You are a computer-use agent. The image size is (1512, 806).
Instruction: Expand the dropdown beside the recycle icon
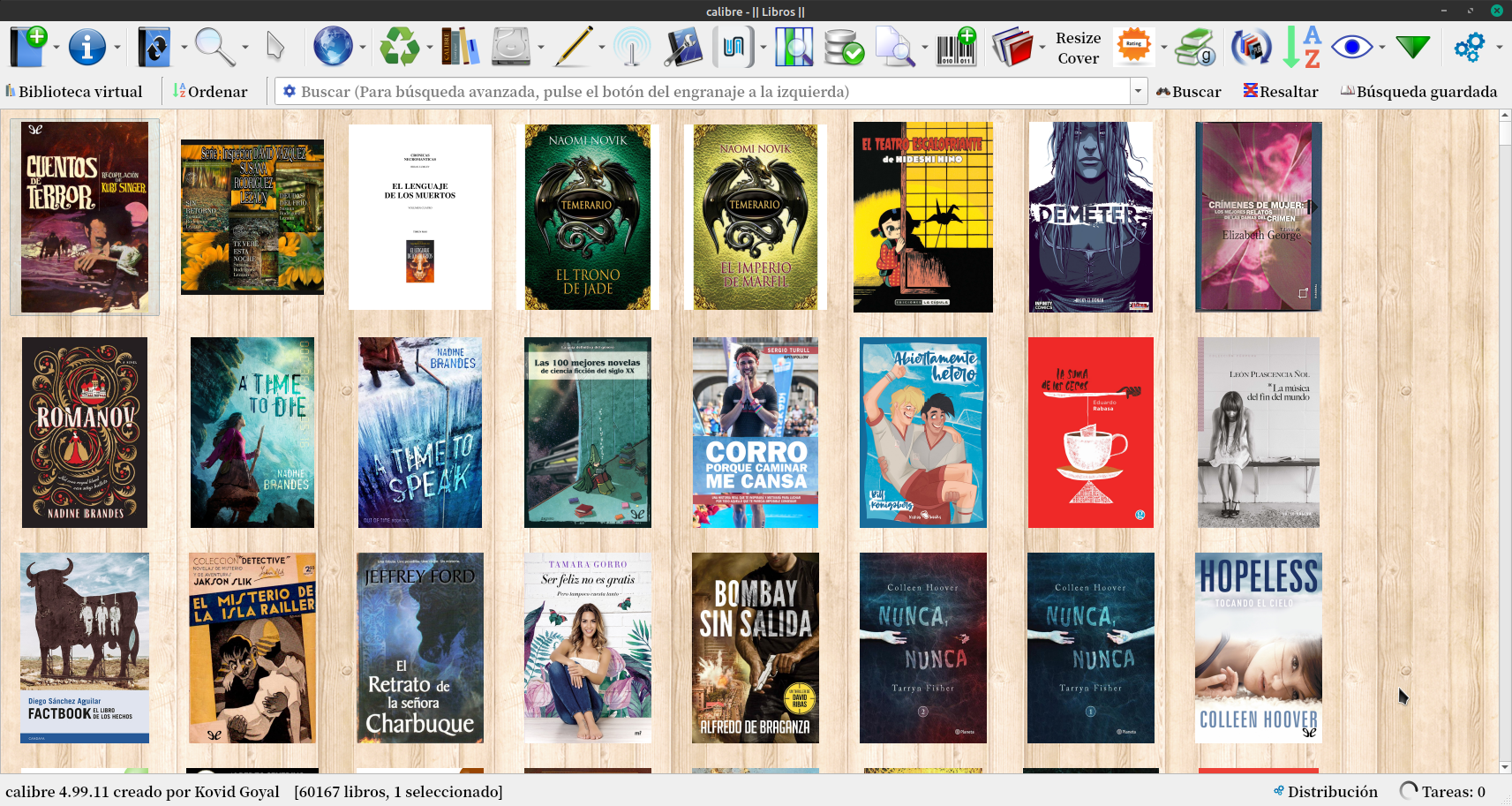429,48
